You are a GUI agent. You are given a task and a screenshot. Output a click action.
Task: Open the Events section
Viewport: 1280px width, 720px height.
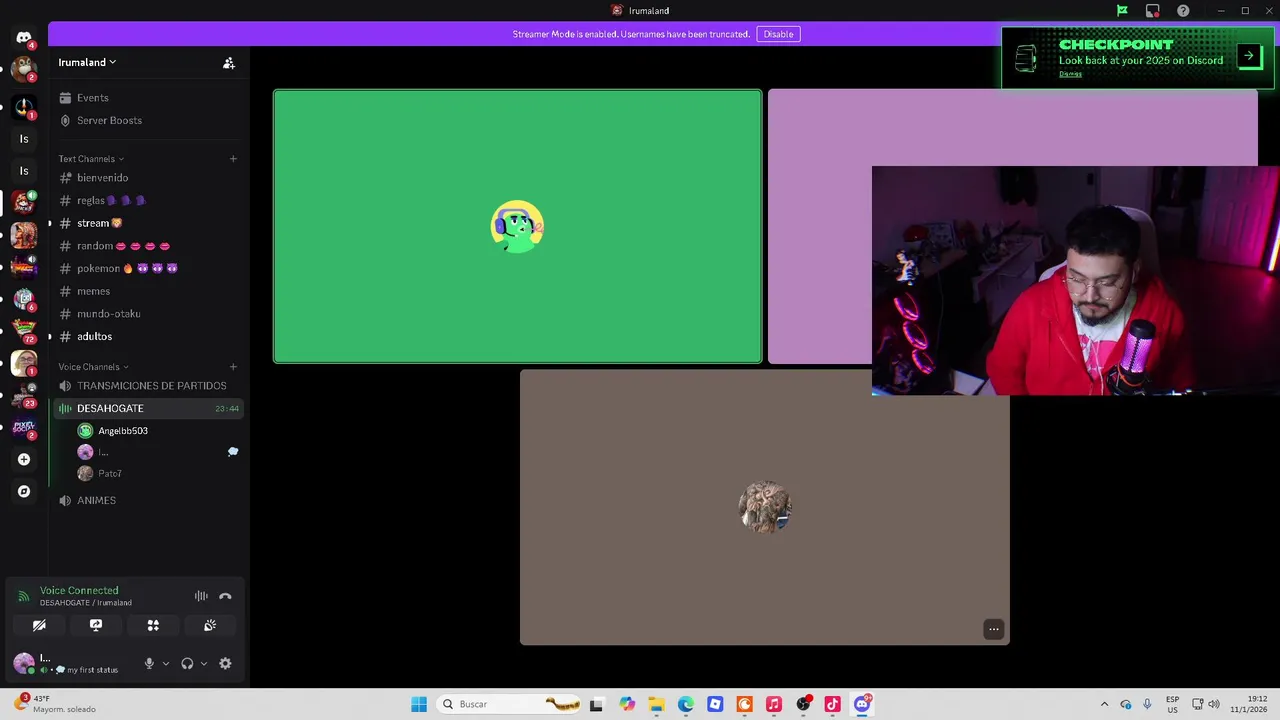pos(150,98)
